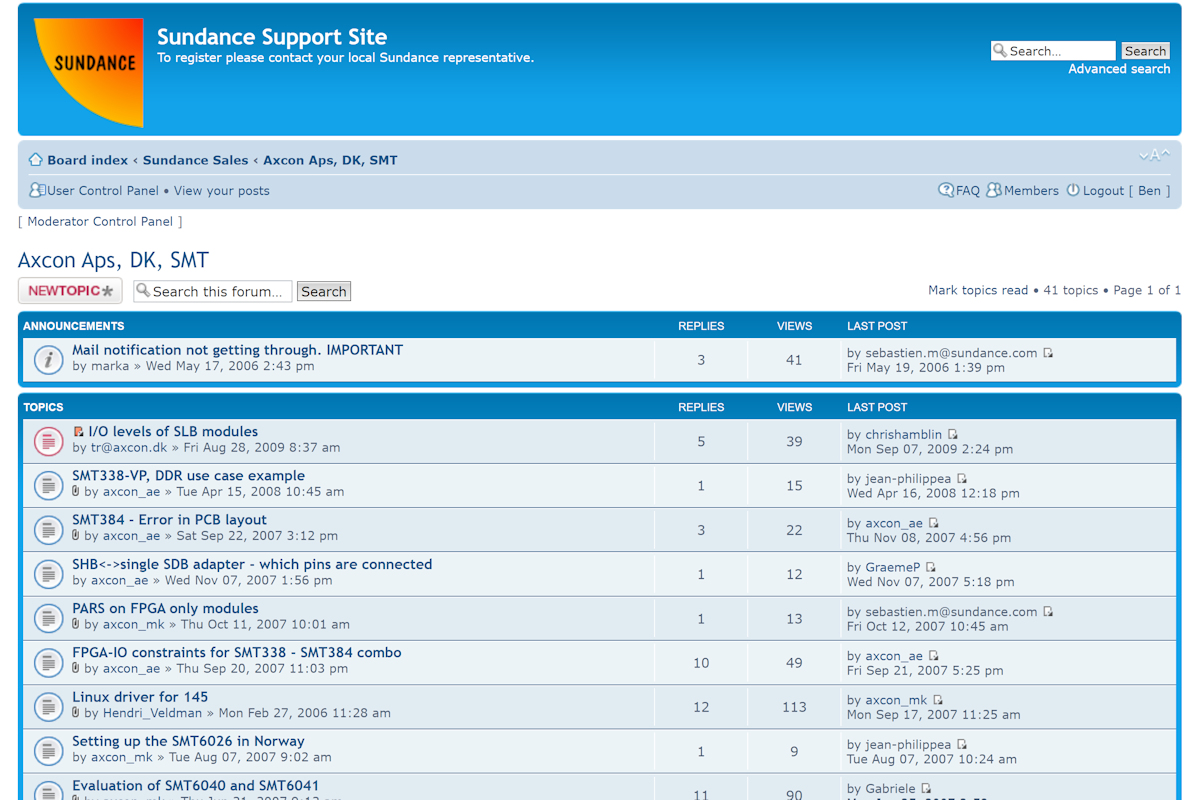Image resolution: width=1200 pixels, height=800 pixels.
Task: View latest post icon next to GraemeP
Action: [931, 567]
